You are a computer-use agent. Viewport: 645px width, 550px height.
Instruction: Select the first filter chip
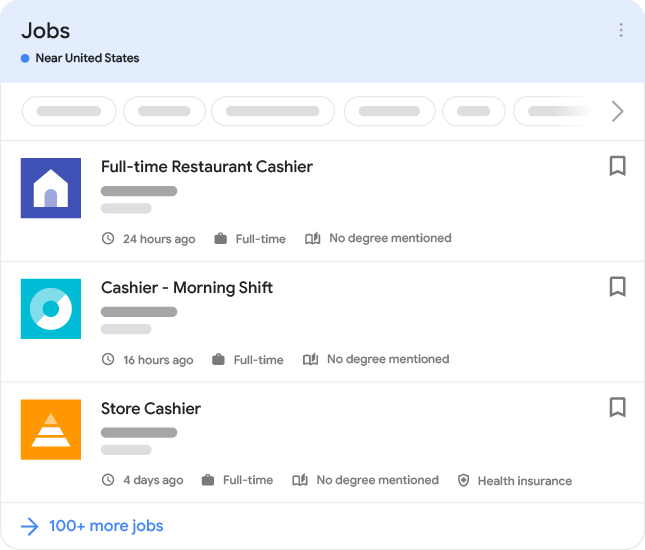coord(69,111)
